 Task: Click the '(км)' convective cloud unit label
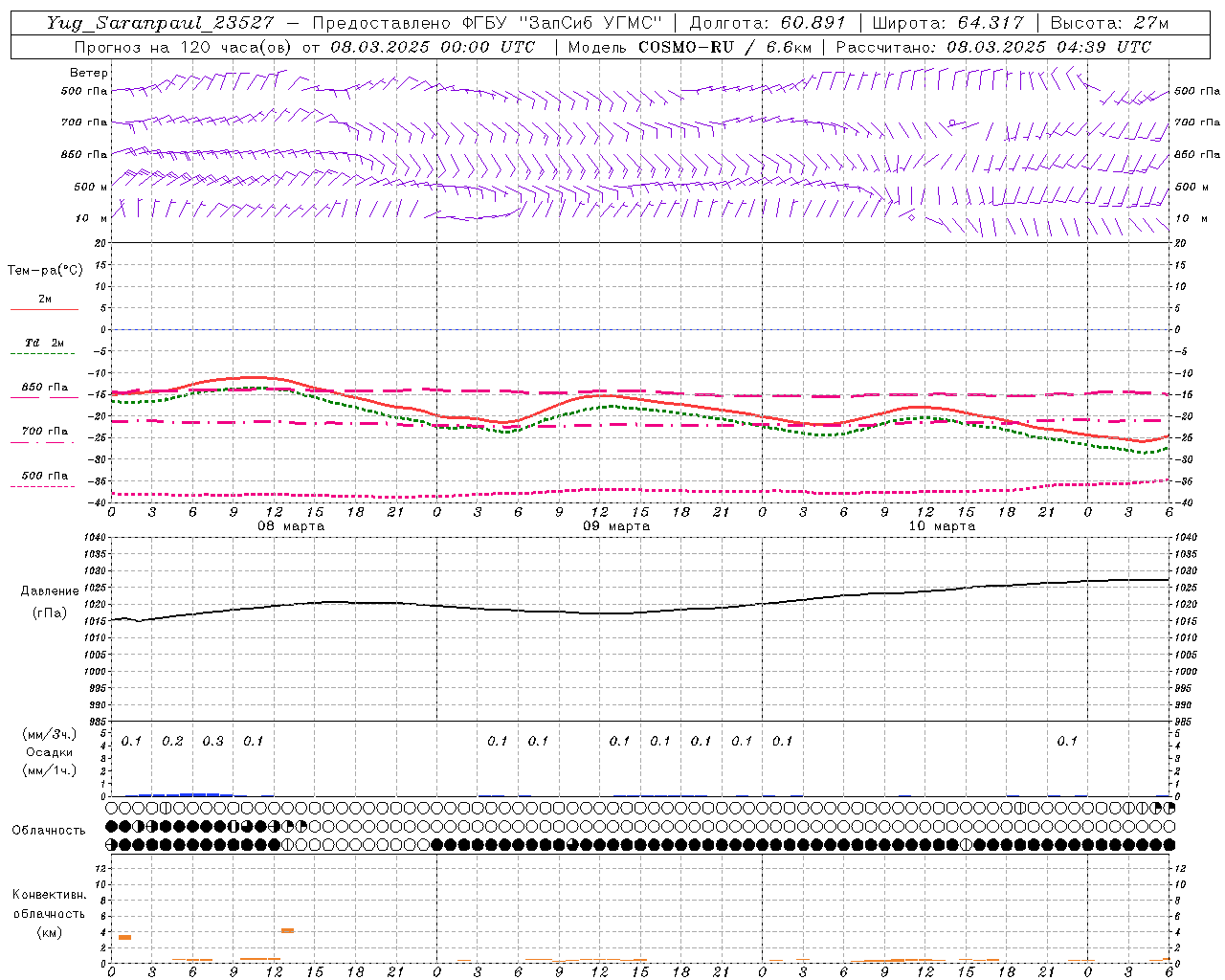pyautogui.click(x=49, y=932)
